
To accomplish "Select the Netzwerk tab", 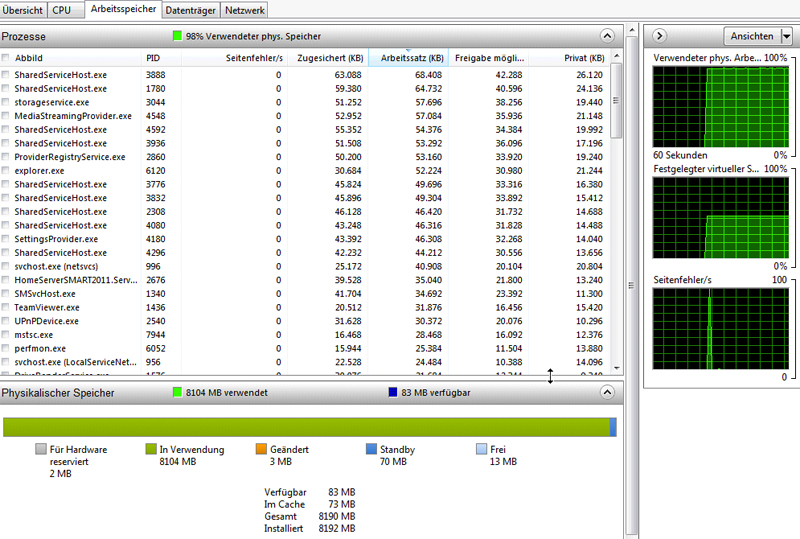I will click(245, 10).
